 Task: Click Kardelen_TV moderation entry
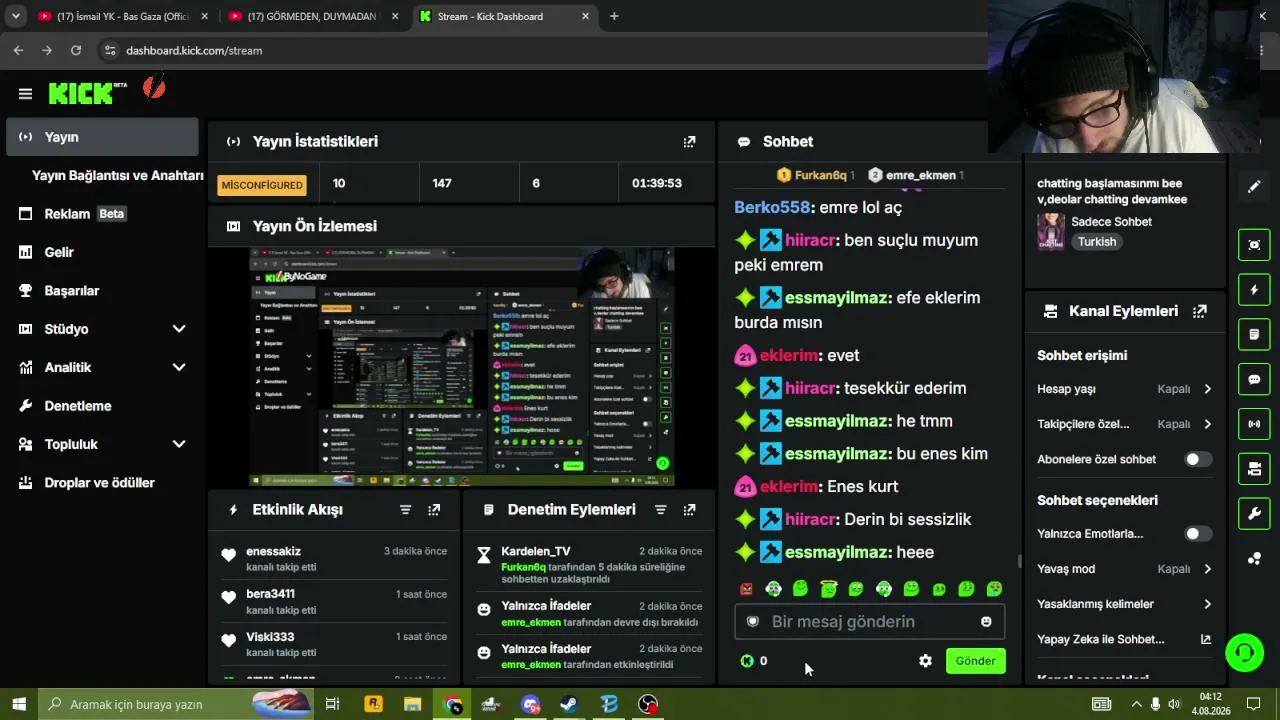click(589, 565)
